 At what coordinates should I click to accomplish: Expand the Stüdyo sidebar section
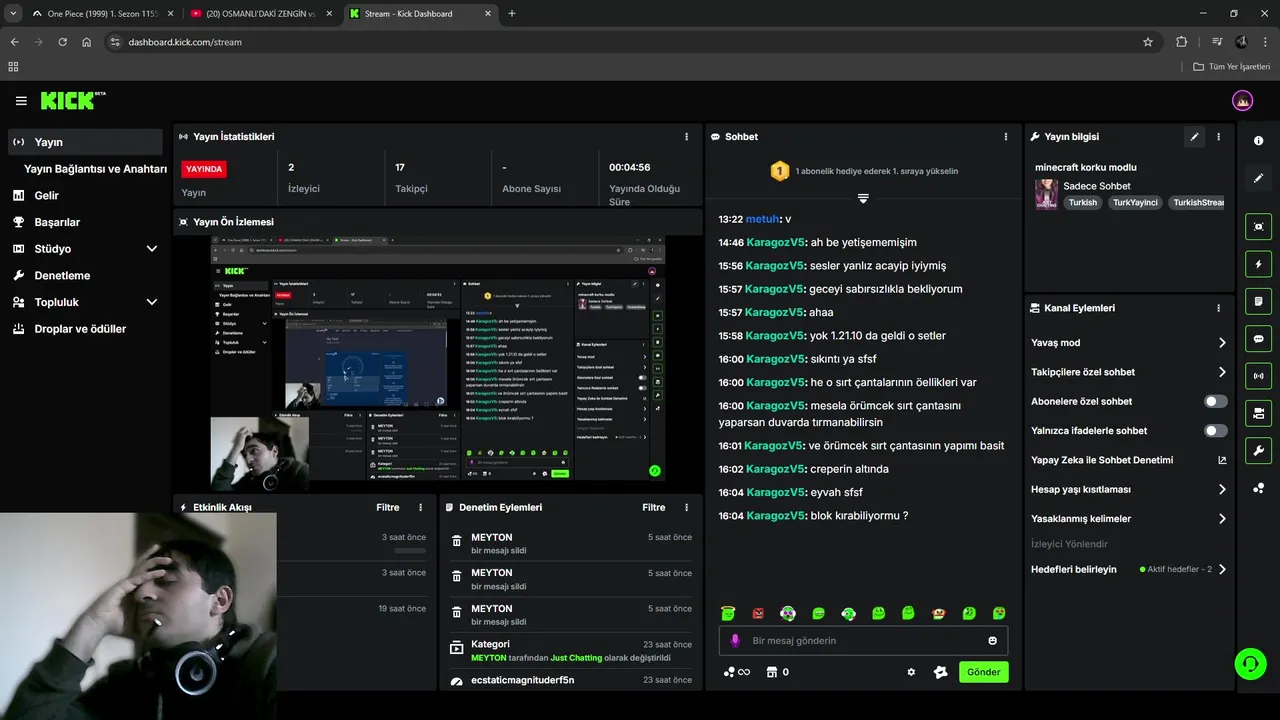click(152, 249)
